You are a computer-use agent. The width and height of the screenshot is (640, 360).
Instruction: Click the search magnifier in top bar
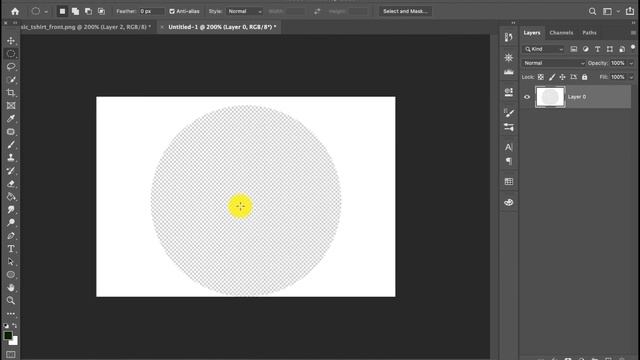(592, 11)
